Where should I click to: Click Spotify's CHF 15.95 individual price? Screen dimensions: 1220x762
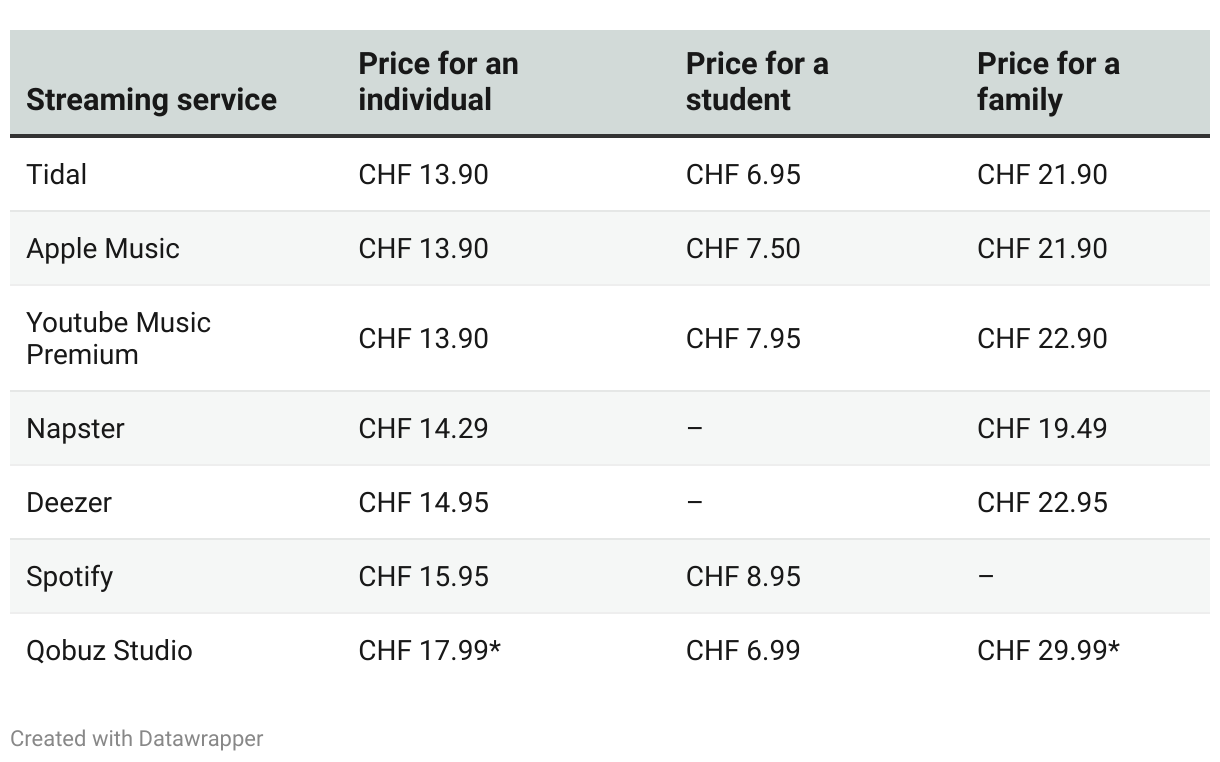click(x=423, y=577)
